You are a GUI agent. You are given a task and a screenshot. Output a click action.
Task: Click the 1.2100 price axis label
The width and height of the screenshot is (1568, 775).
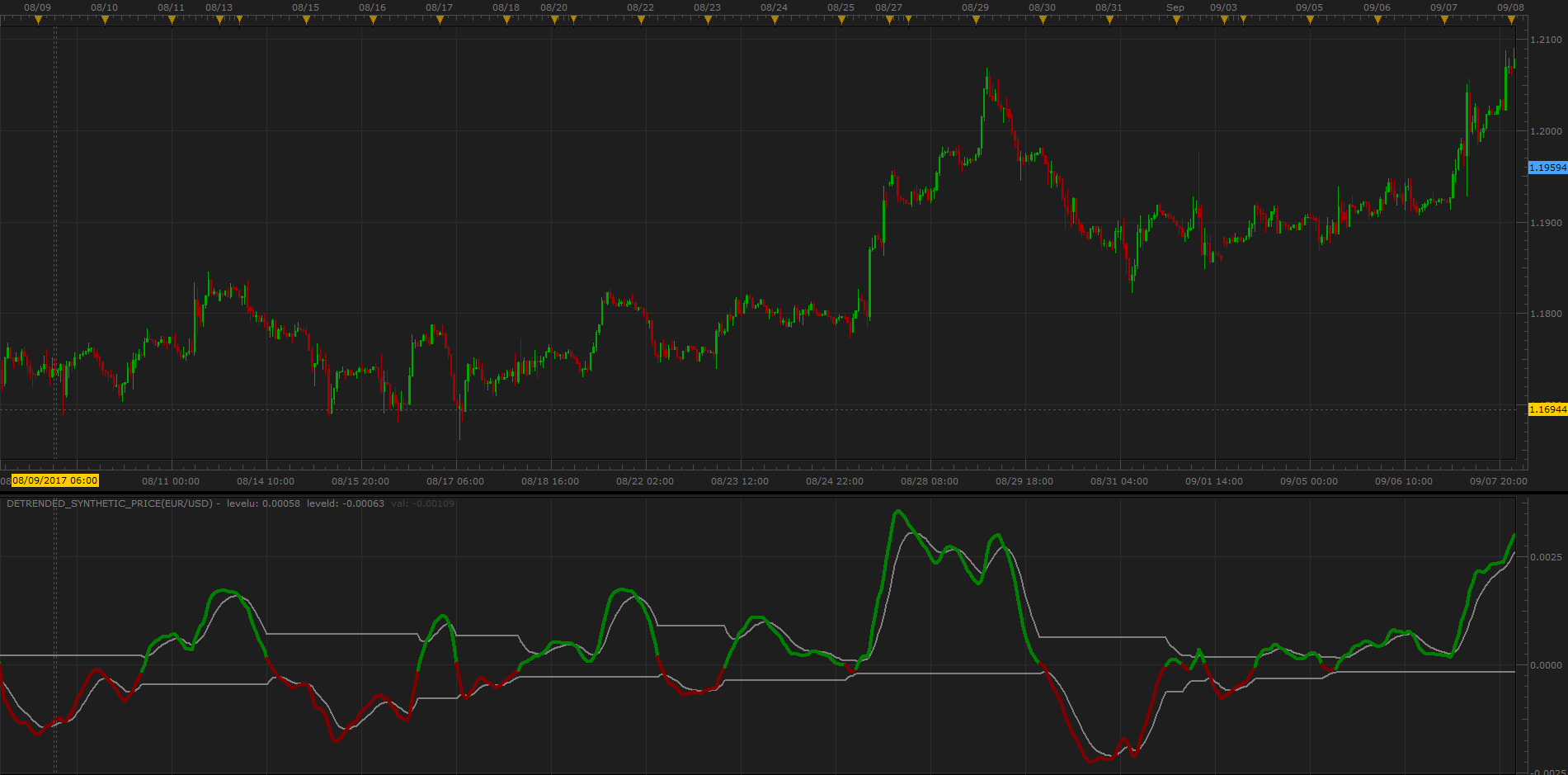tap(1546, 40)
